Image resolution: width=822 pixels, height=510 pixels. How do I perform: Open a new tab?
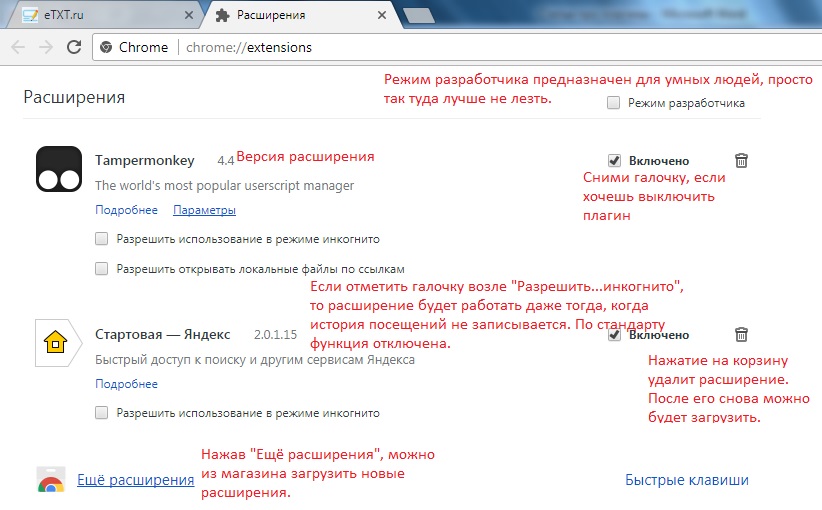pos(419,16)
